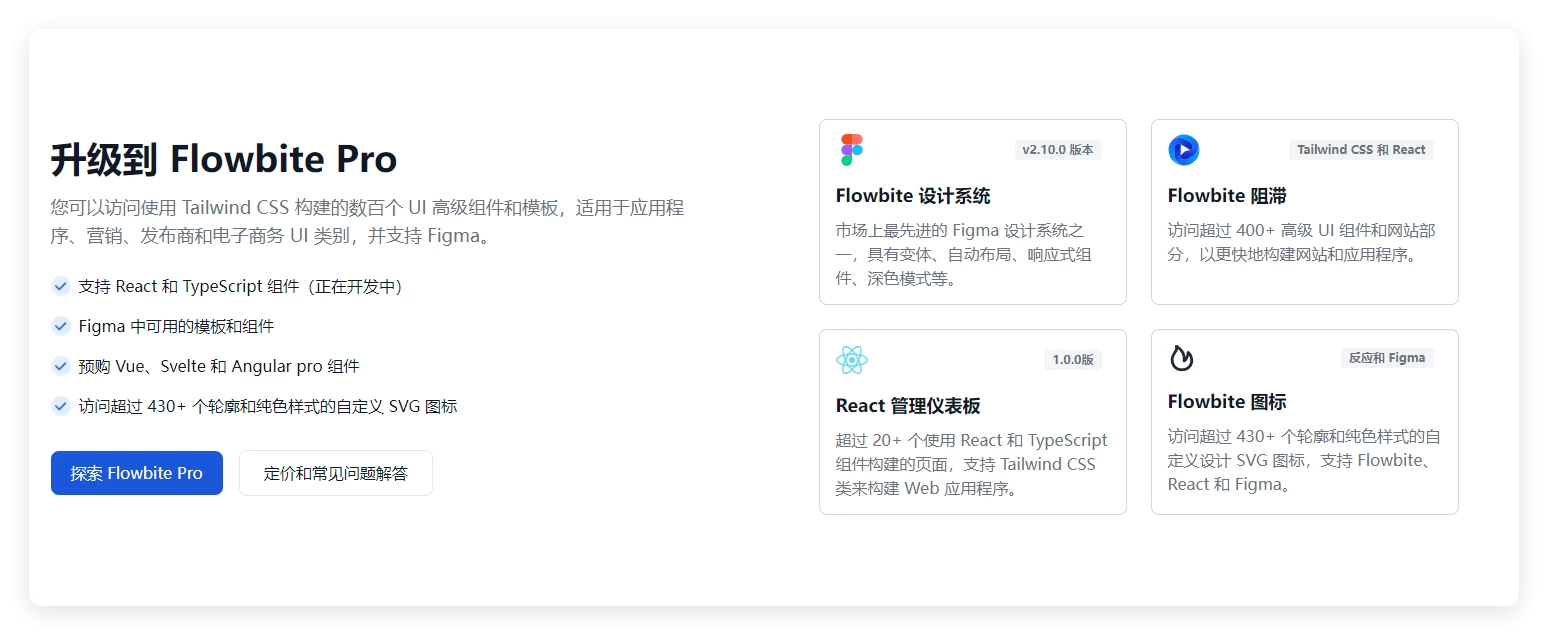Click the Figma logo icon
The width and height of the screenshot is (1548, 635).
tap(851, 150)
